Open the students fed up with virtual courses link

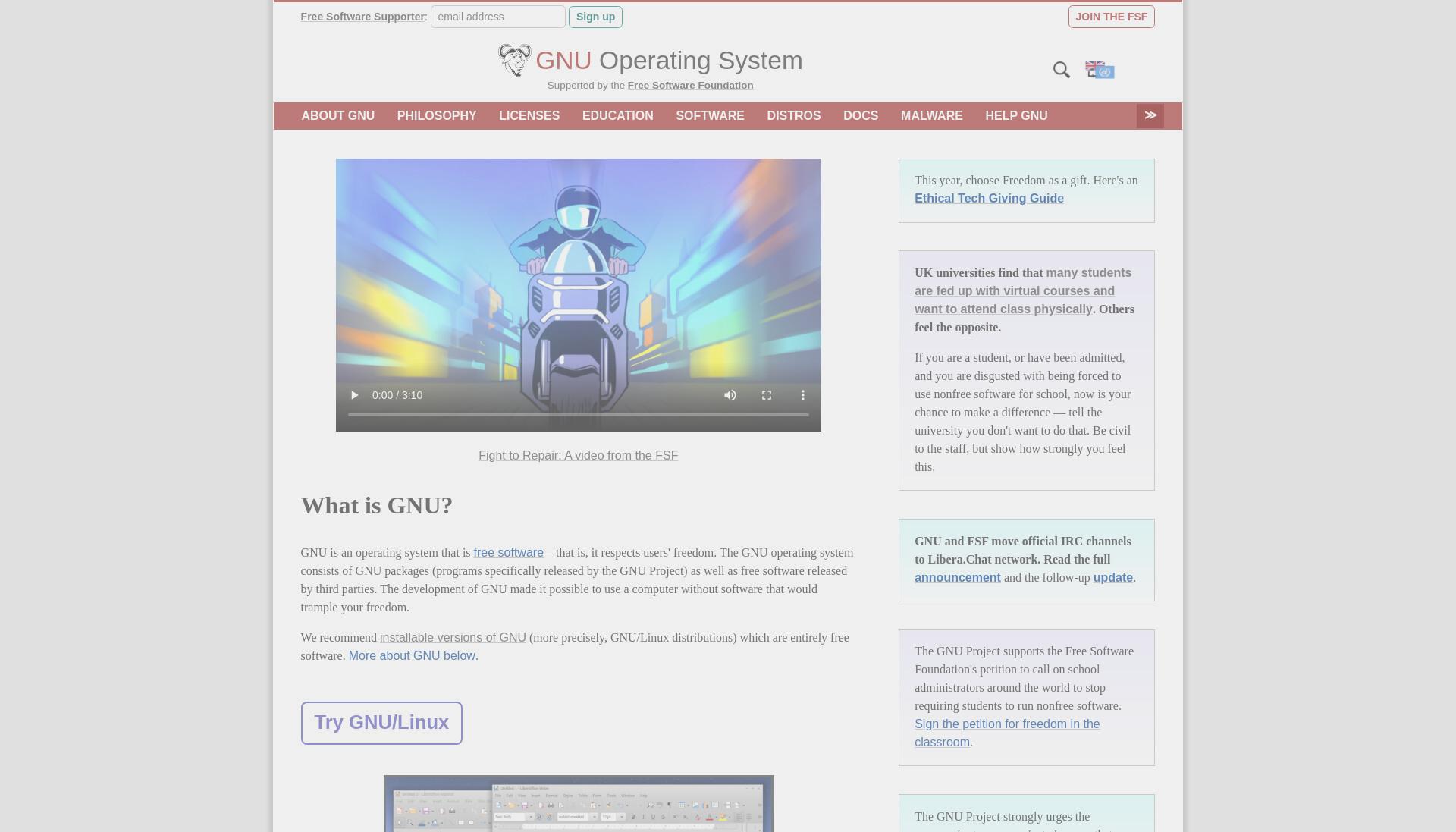coord(1023,291)
